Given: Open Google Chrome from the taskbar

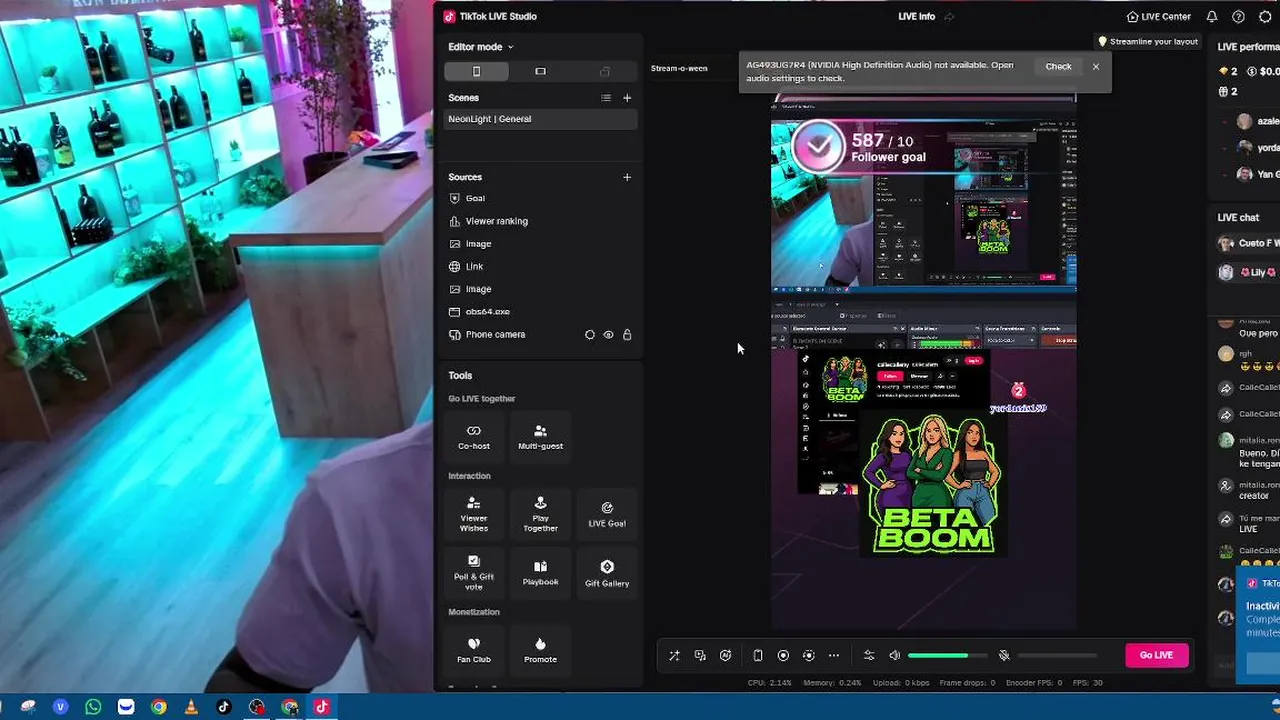Looking at the screenshot, I should point(159,707).
